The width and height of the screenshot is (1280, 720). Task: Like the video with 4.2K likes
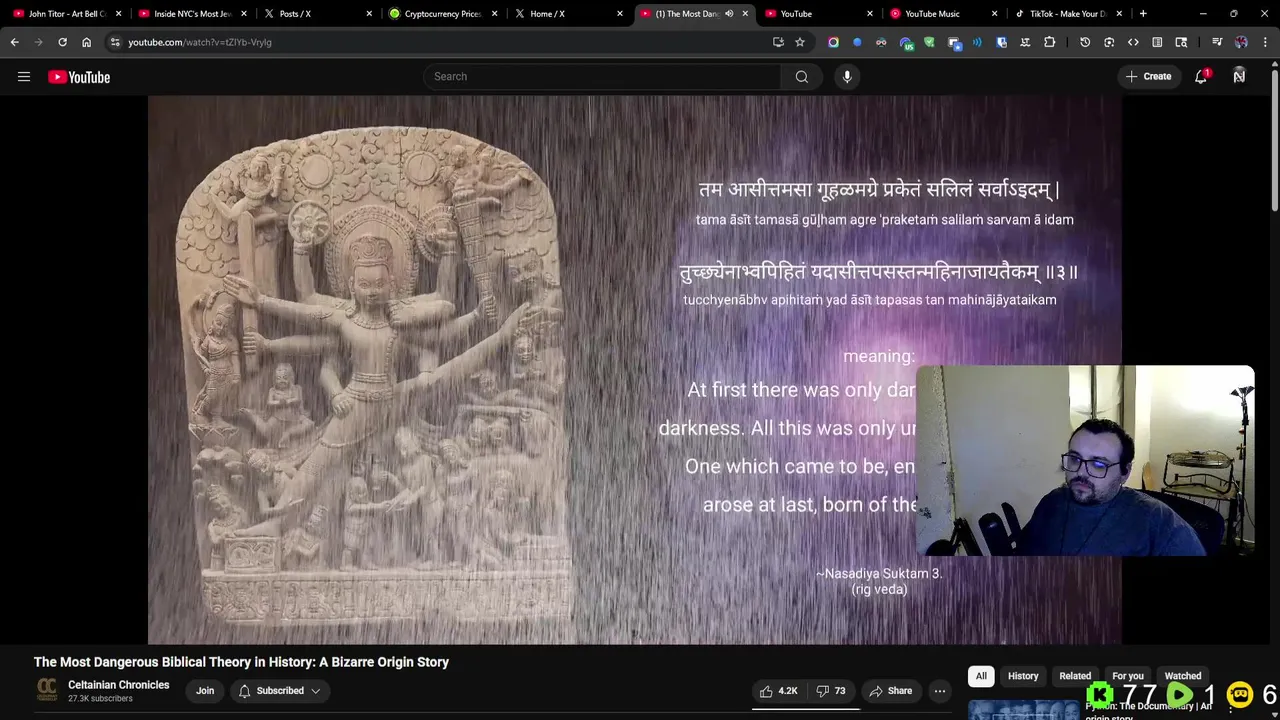click(779, 691)
